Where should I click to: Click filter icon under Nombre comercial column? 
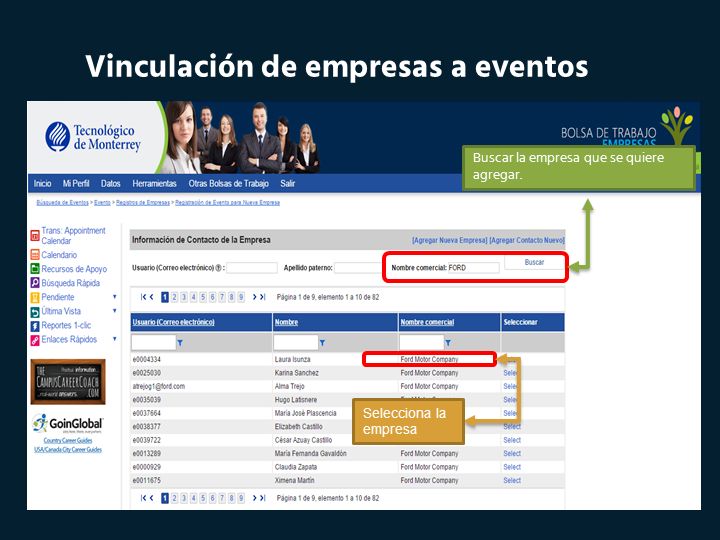coord(448,343)
